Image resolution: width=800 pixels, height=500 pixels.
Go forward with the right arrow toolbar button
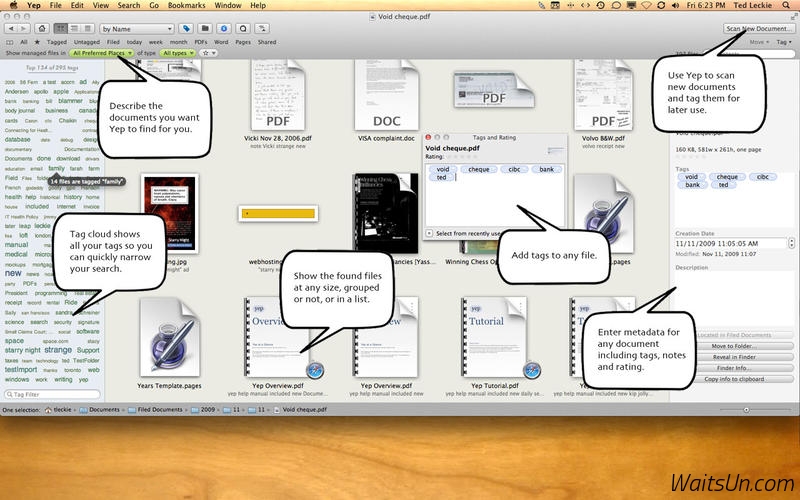tap(23, 29)
